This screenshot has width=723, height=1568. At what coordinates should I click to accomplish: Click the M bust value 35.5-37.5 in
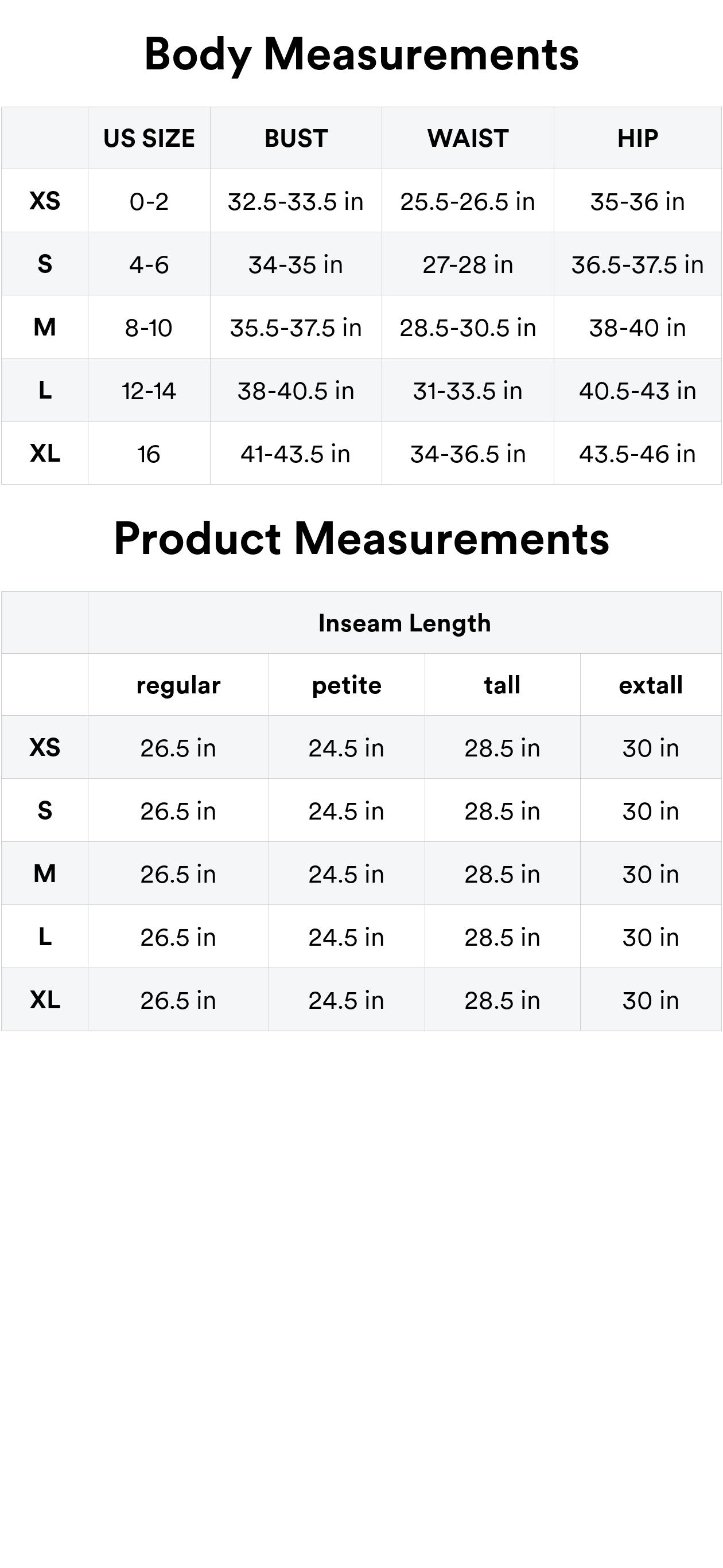tap(296, 327)
